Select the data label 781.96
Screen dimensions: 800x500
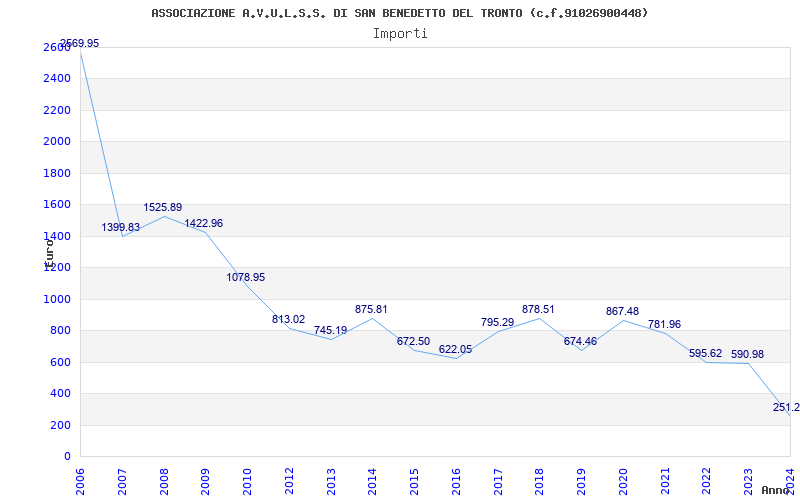(664, 324)
